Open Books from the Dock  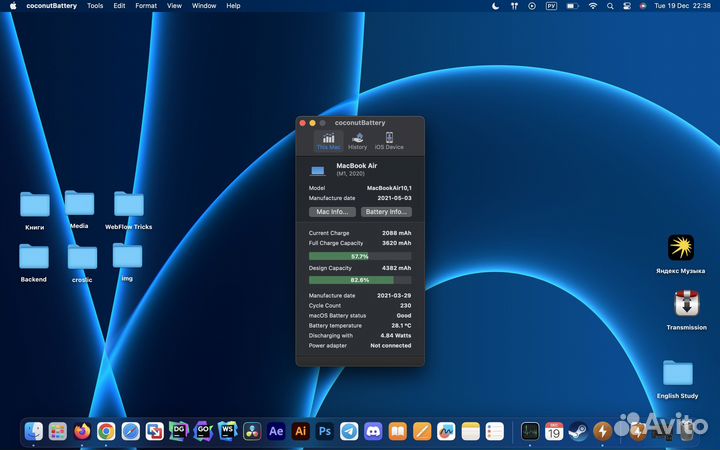[398, 431]
